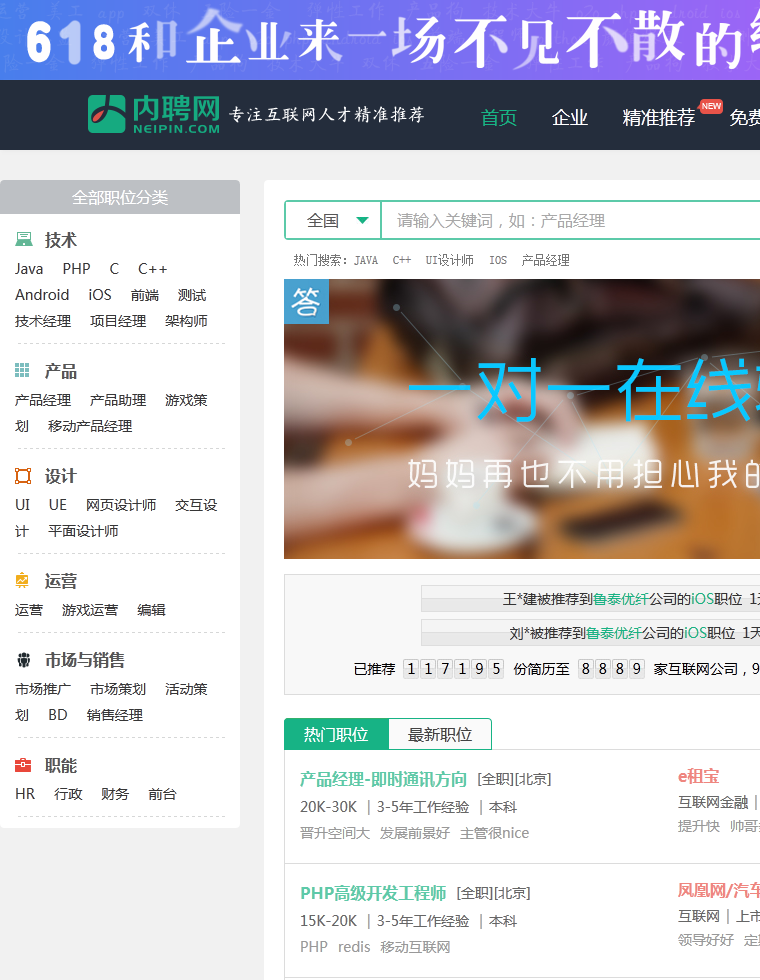Open the 网页设计师 job category

[121, 505]
